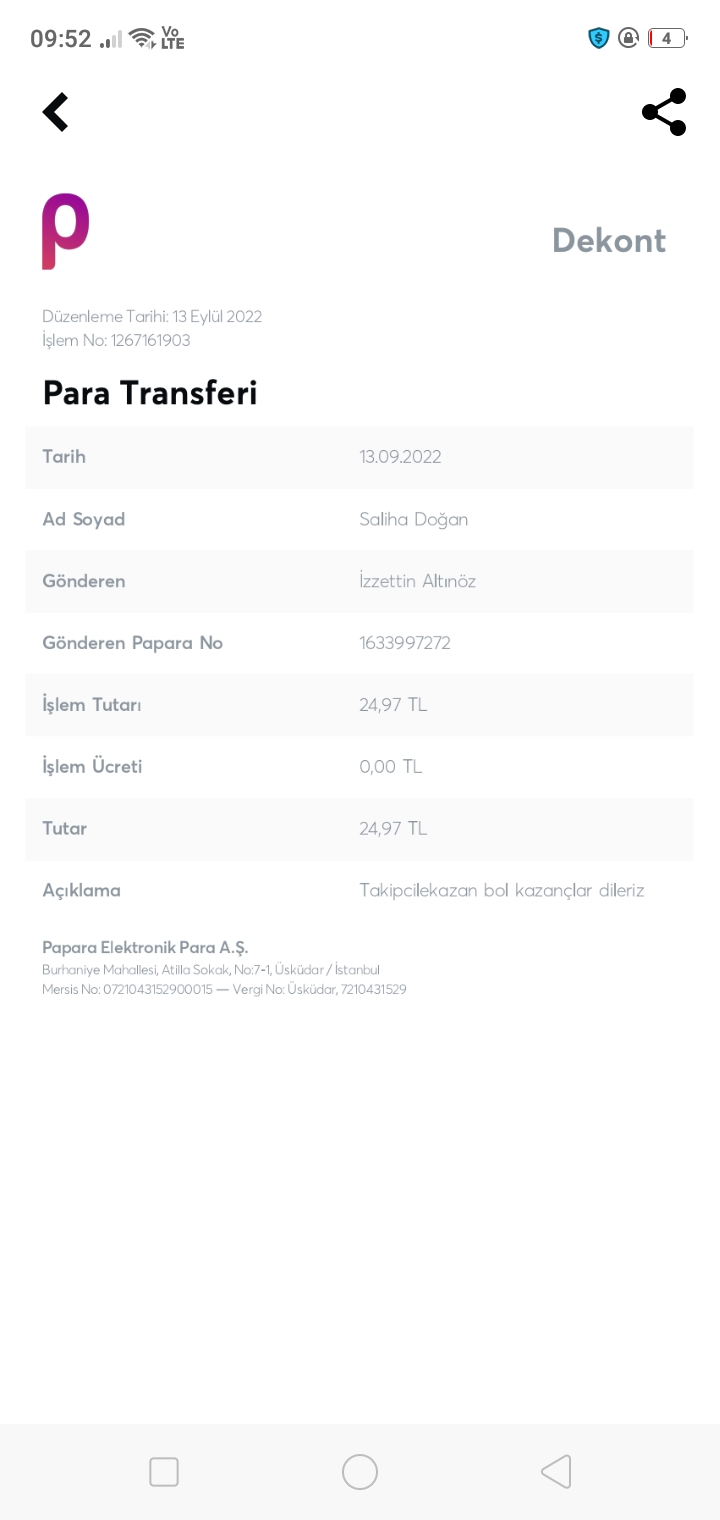
Task: Tap Papara Elektronik Para A.Ş. footer
Action: tap(145, 947)
